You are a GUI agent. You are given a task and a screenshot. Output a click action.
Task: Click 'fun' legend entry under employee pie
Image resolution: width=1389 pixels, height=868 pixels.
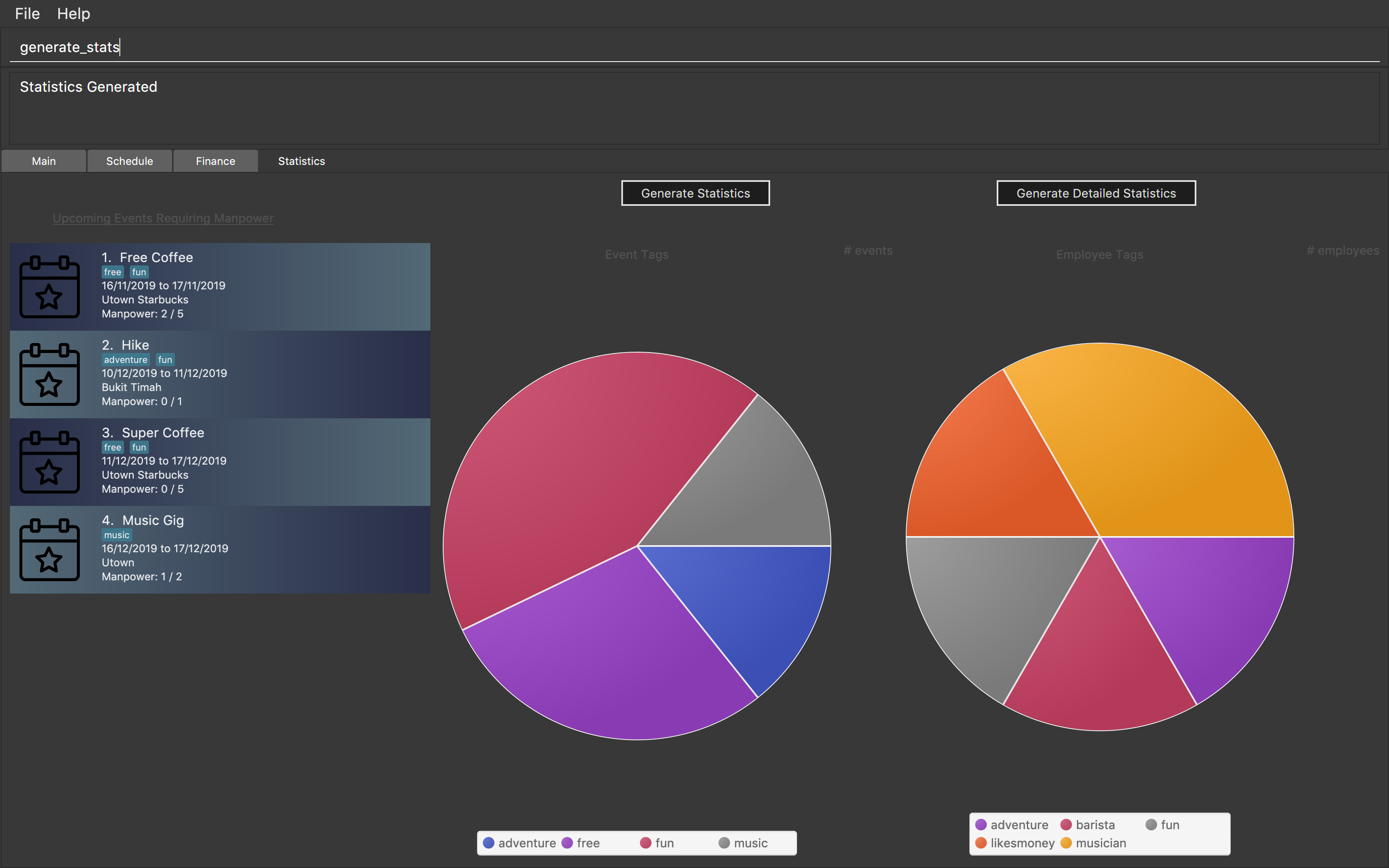click(x=1162, y=824)
